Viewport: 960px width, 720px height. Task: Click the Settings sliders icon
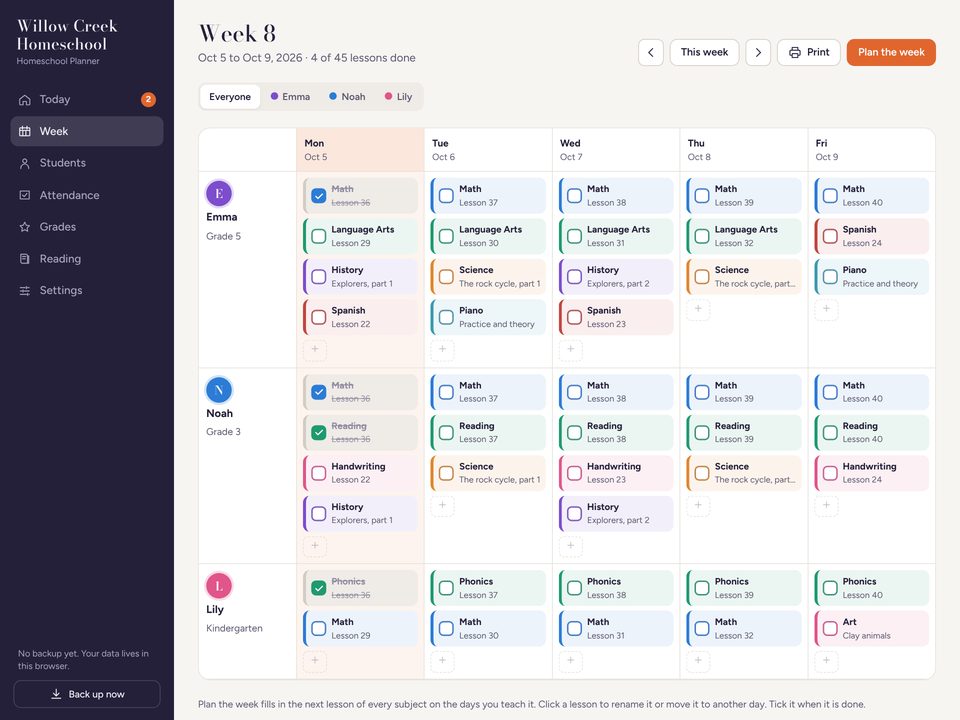click(24, 291)
